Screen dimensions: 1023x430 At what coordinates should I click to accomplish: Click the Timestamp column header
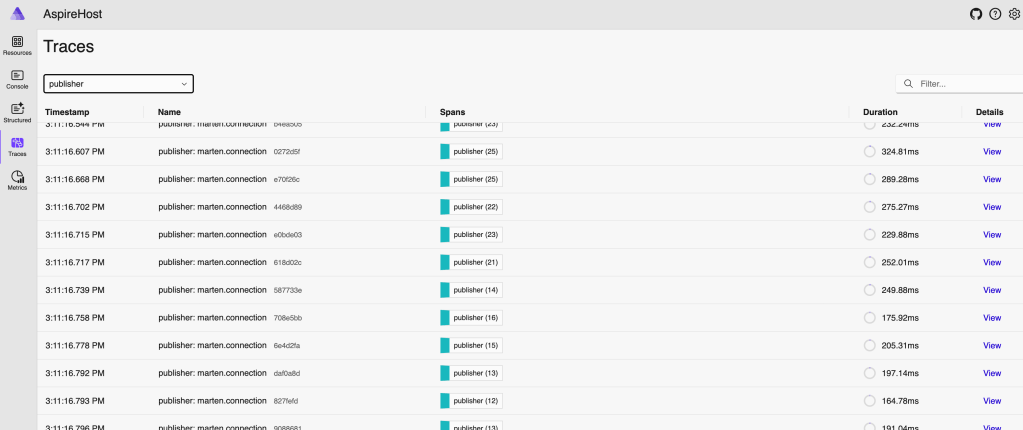click(x=68, y=112)
